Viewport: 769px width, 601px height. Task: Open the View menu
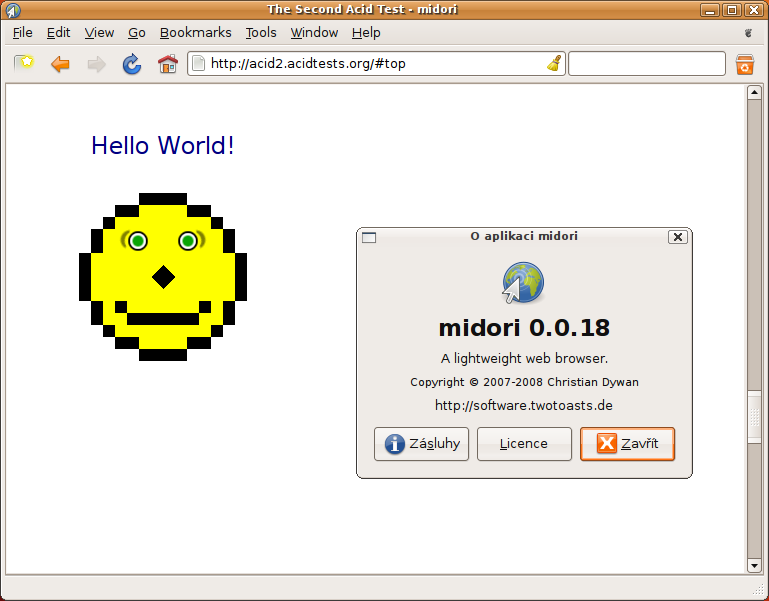pyautogui.click(x=99, y=32)
